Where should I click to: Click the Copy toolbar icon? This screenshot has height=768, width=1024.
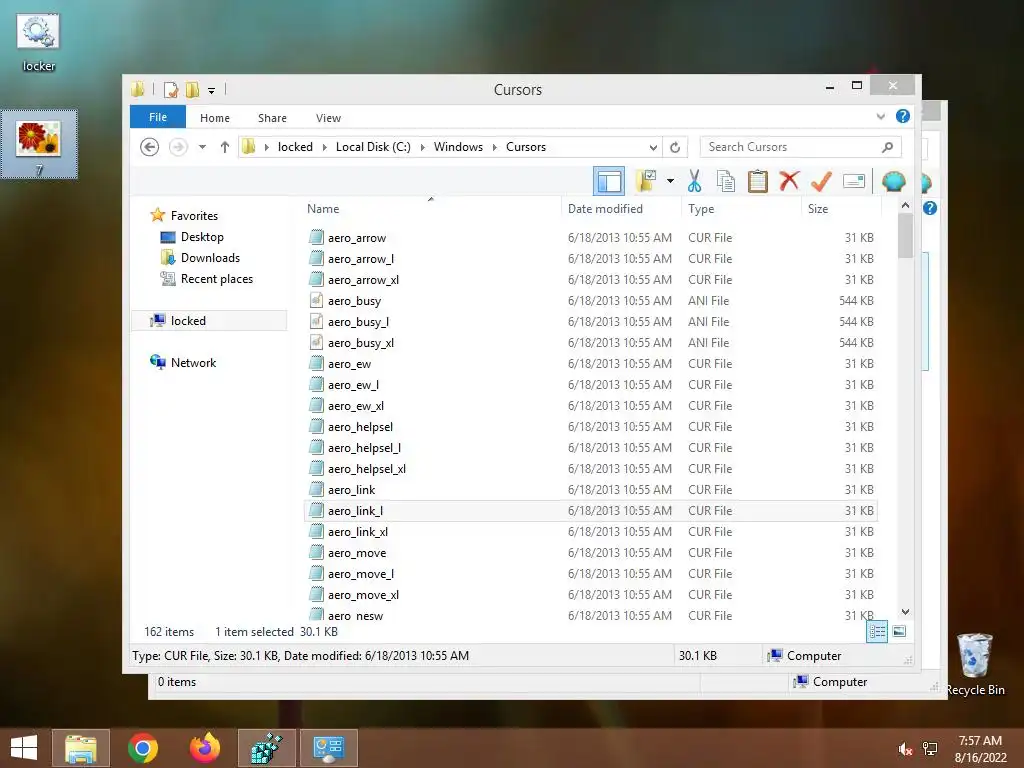(x=726, y=182)
